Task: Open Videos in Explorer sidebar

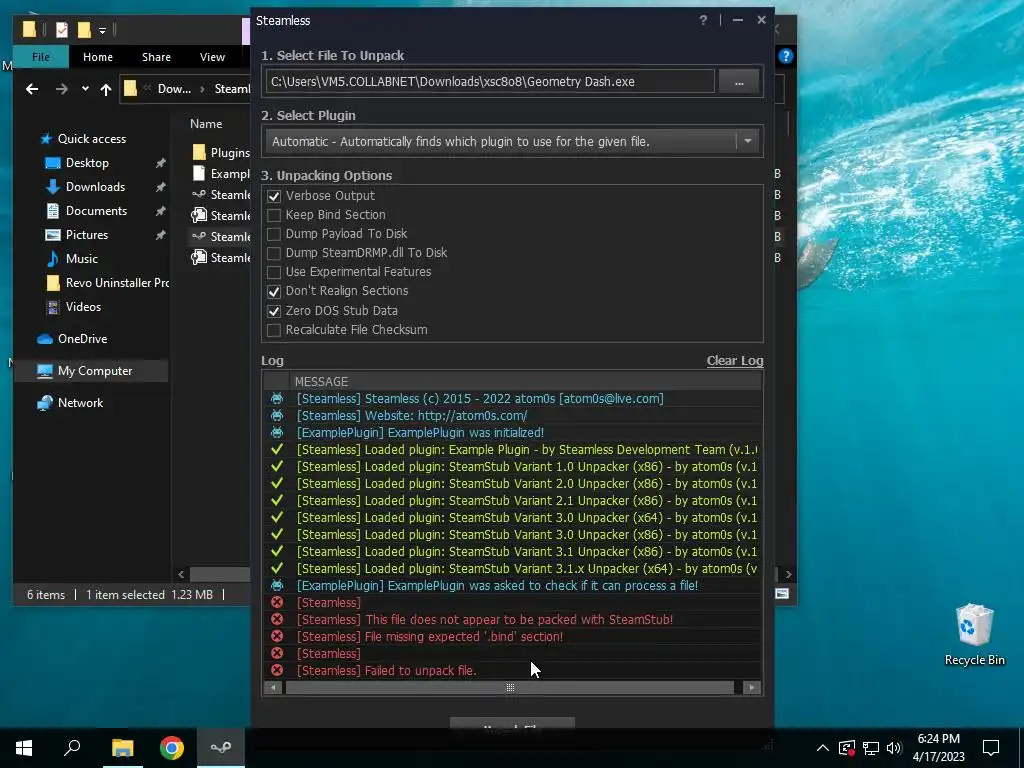Action: pos(83,306)
